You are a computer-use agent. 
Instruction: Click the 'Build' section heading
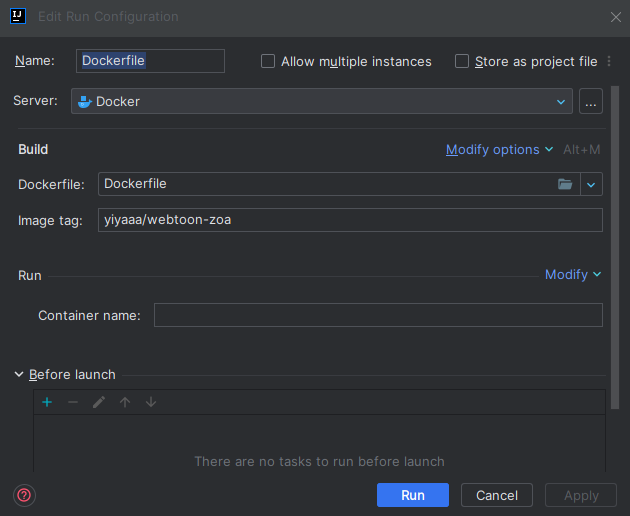(33, 149)
